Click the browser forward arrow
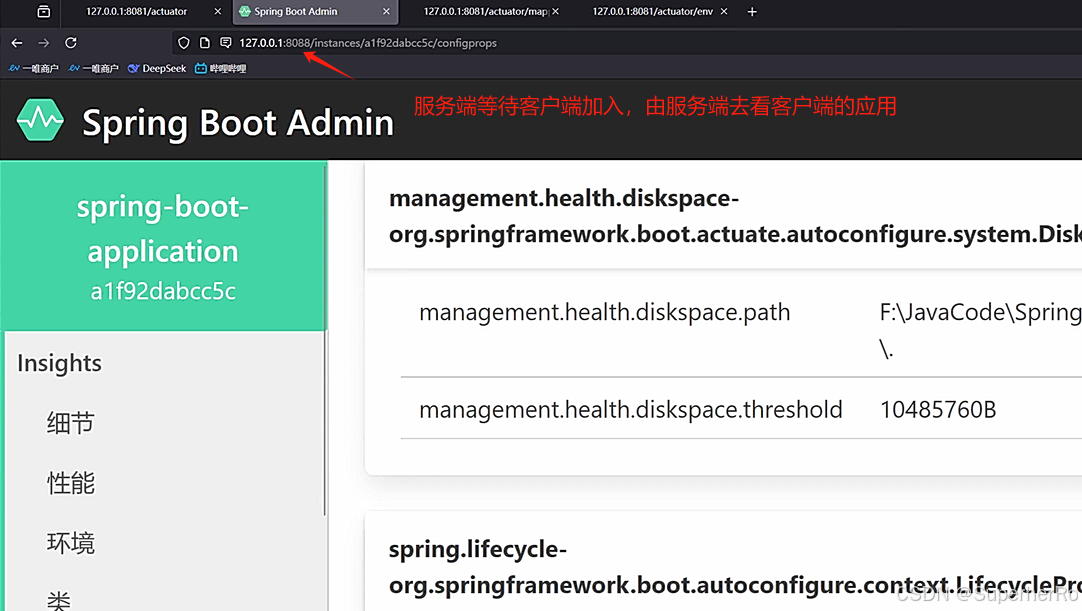This screenshot has height=611, width=1082. (43, 43)
